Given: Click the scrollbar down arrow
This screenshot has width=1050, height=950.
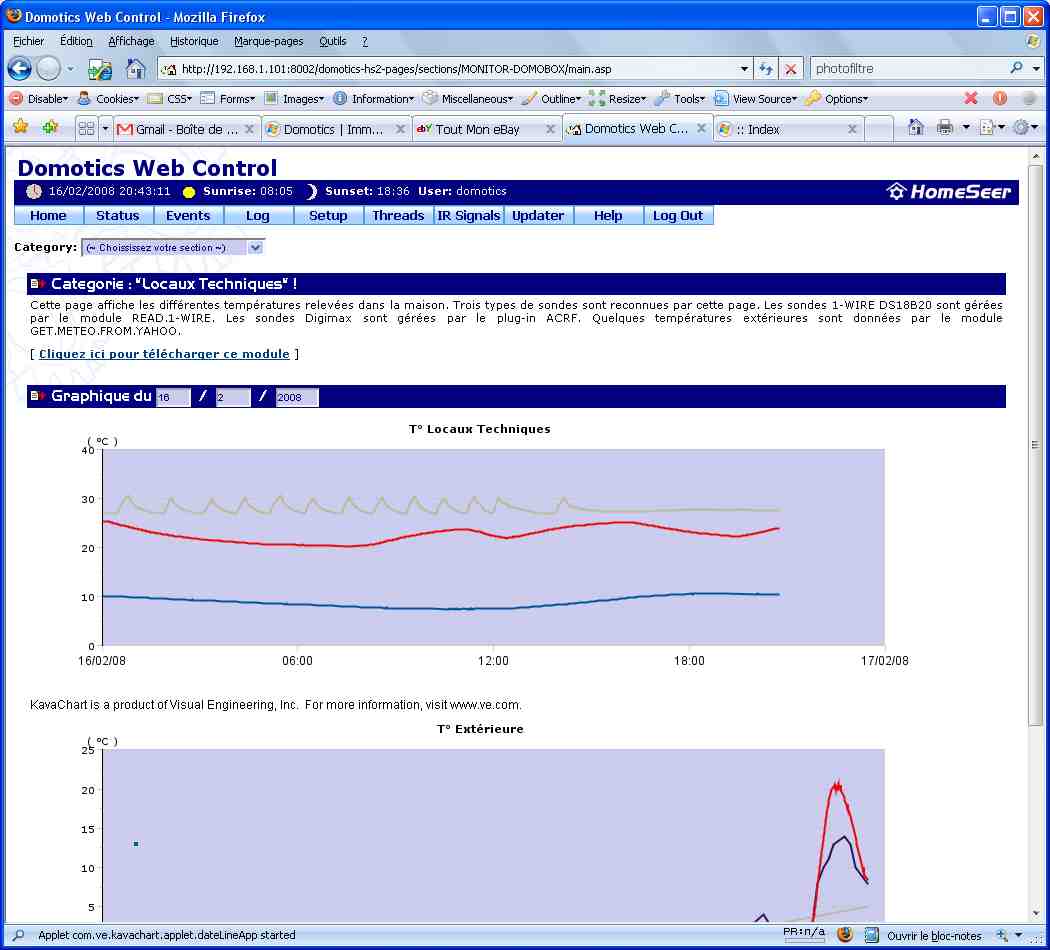Looking at the screenshot, I should 1035,914.
